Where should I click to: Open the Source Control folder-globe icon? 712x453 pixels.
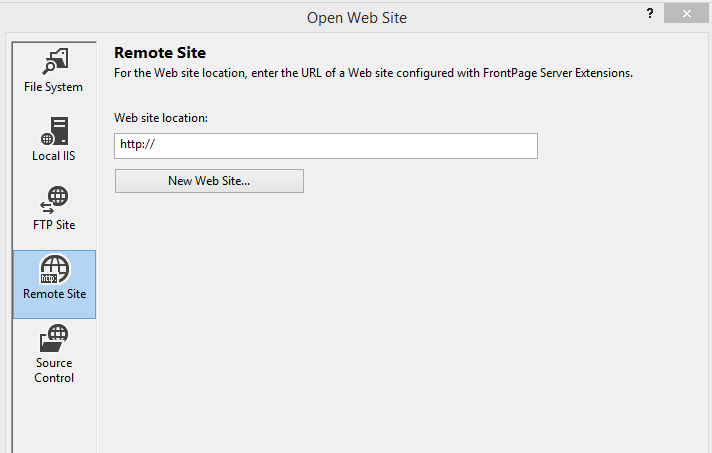(54, 338)
